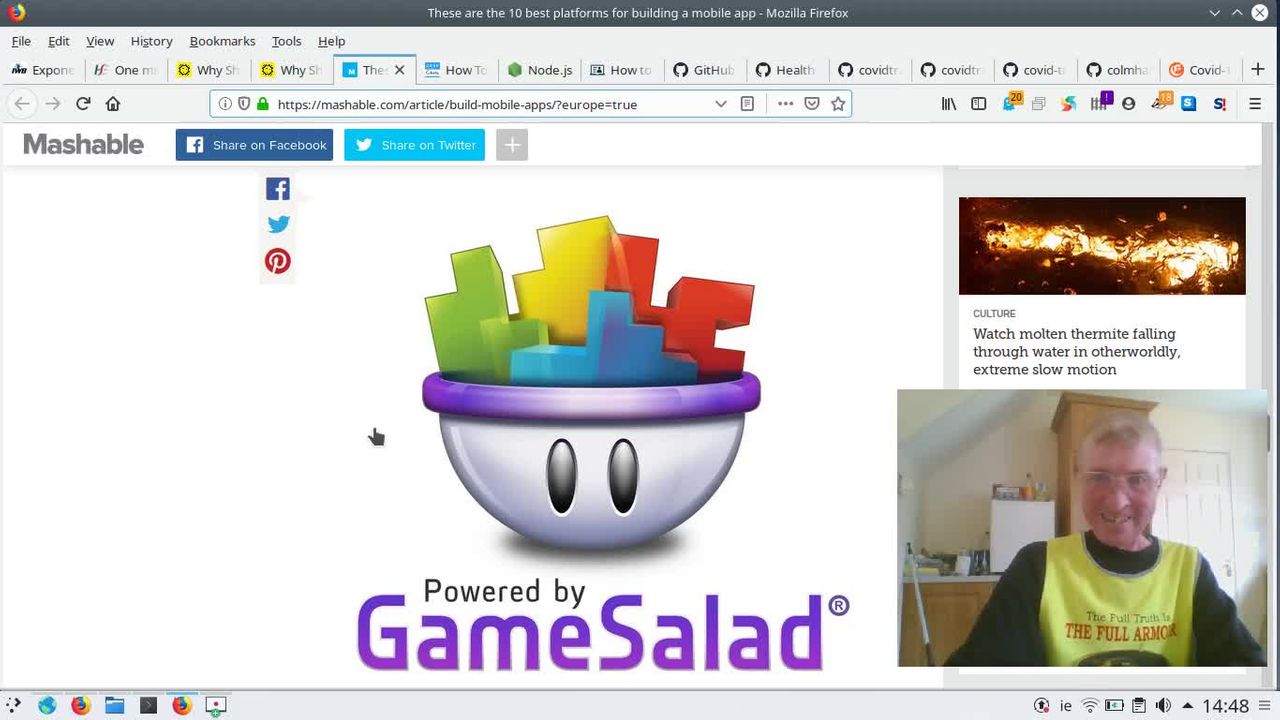Image resolution: width=1280 pixels, height=720 pixels.
Task: Toggle the volume icon in system tray
Action: coord(1163,706)
